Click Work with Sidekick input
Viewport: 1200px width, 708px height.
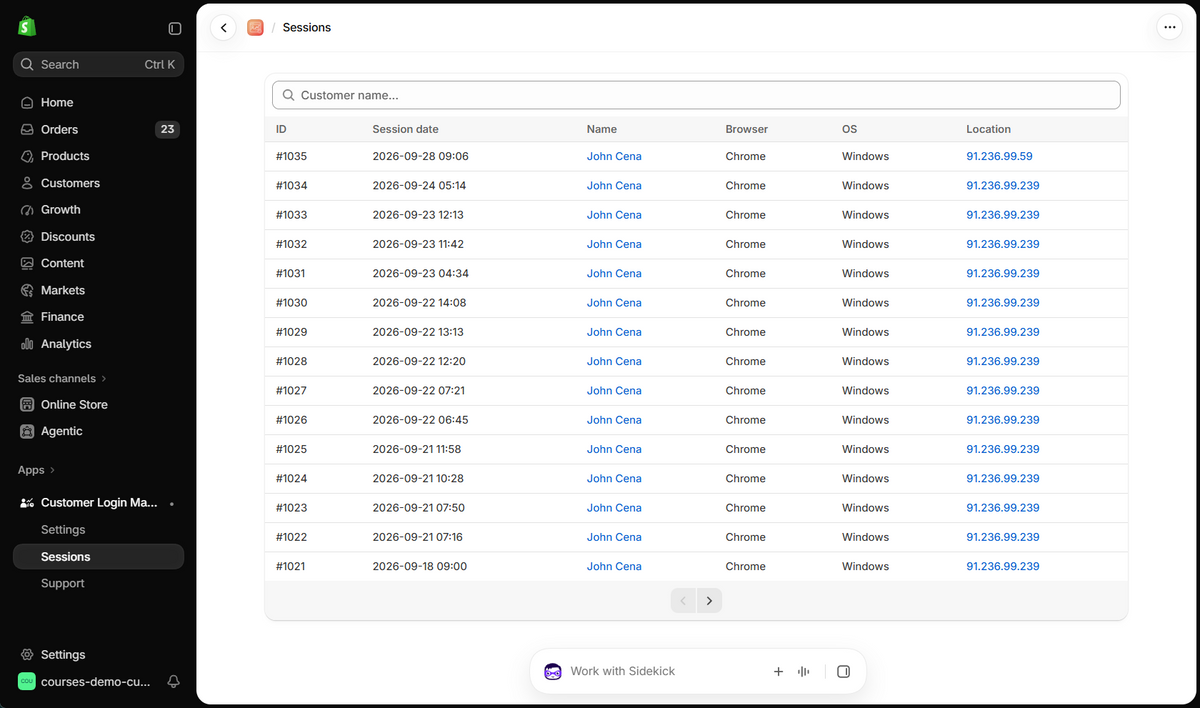pyautogui.click(x=622, y=672)
